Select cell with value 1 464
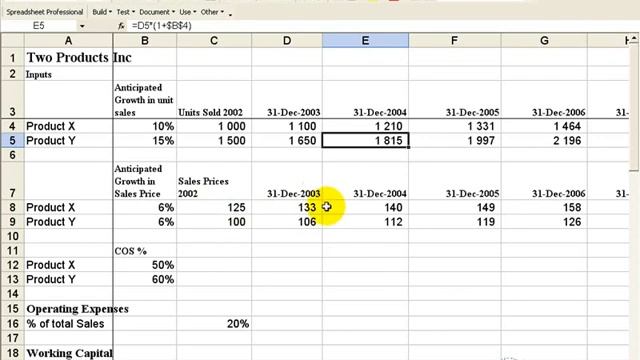The height and width of the screenshot is (360, 640). pyautogui.click(x=544, y=126)
